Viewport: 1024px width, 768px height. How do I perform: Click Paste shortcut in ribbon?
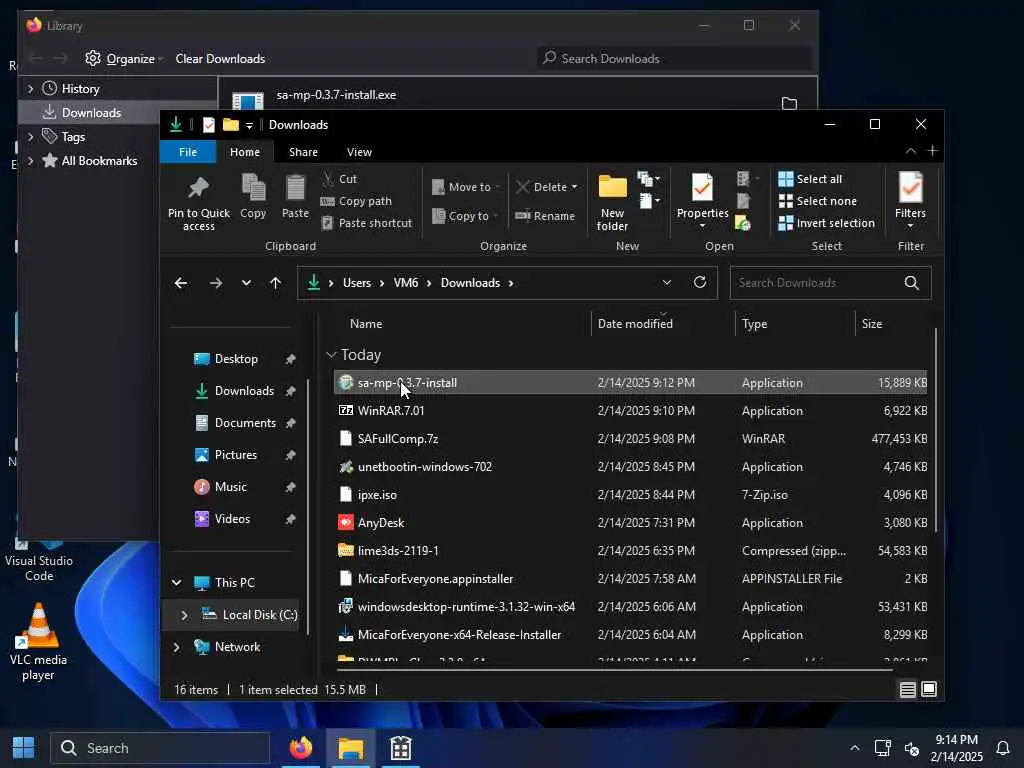click(x=367, y=223)
